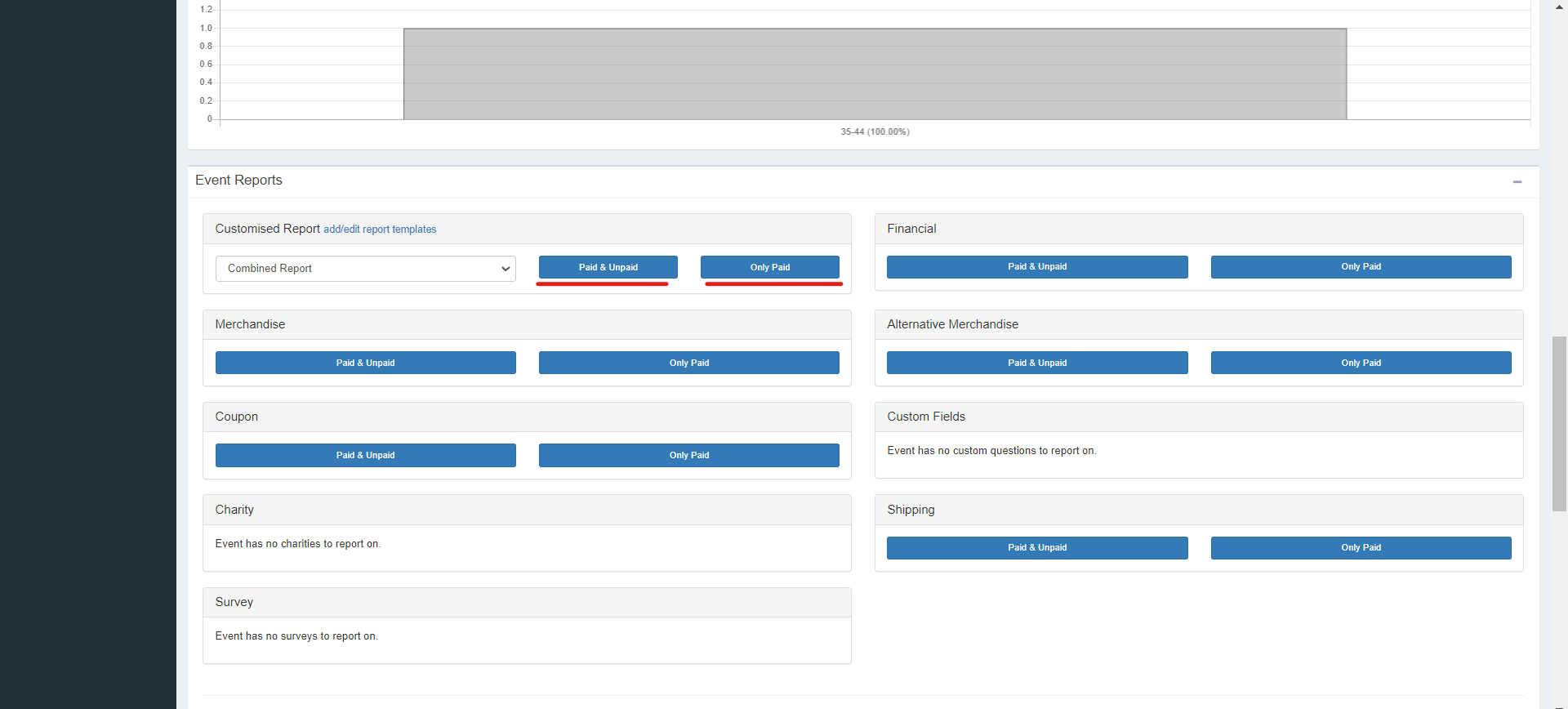Screen dimensions: 1568x709
Task: Select 'Event has no custom questions' message
Action: point(991,451)
